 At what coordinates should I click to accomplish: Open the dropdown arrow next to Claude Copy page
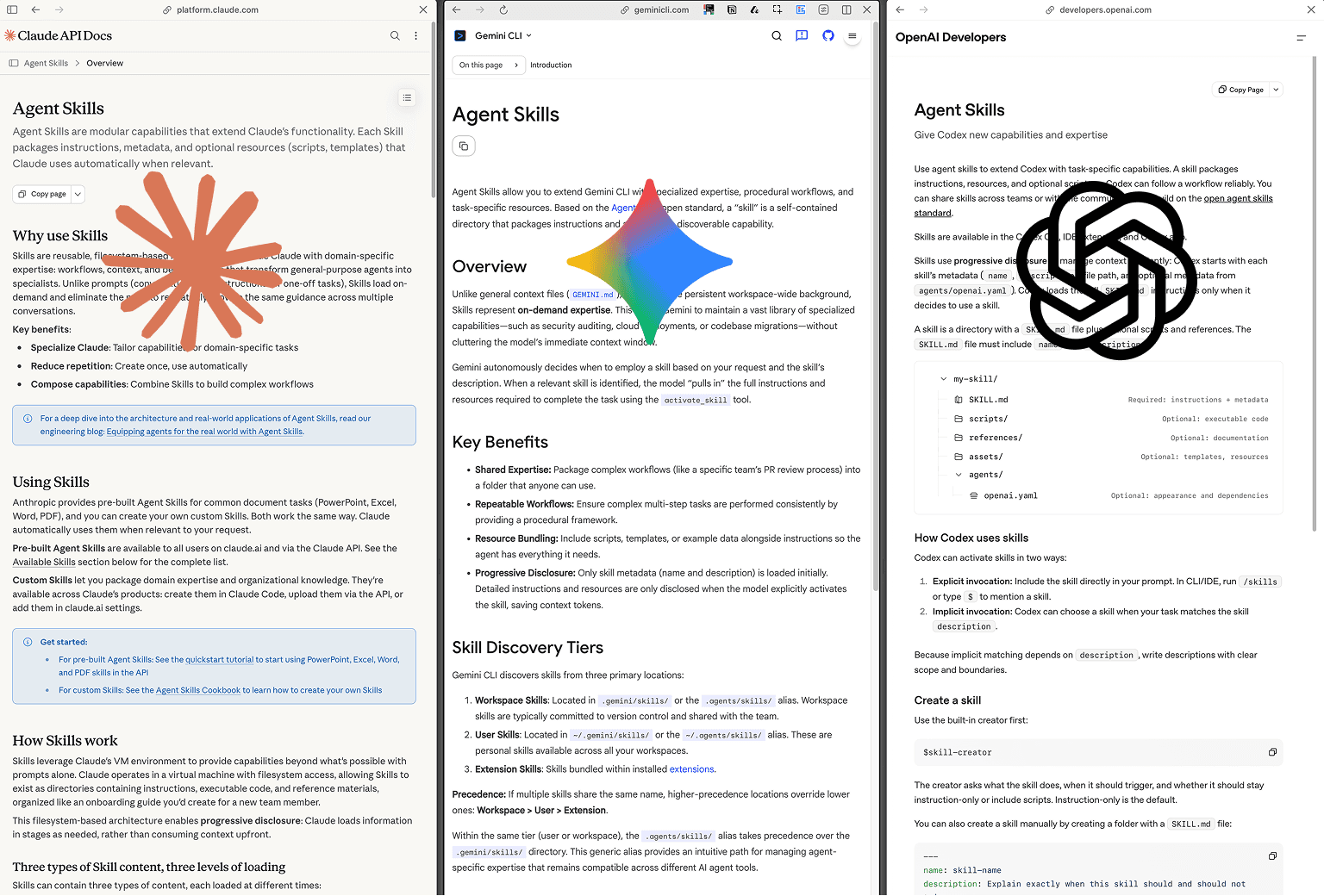(x=78, y=194)
